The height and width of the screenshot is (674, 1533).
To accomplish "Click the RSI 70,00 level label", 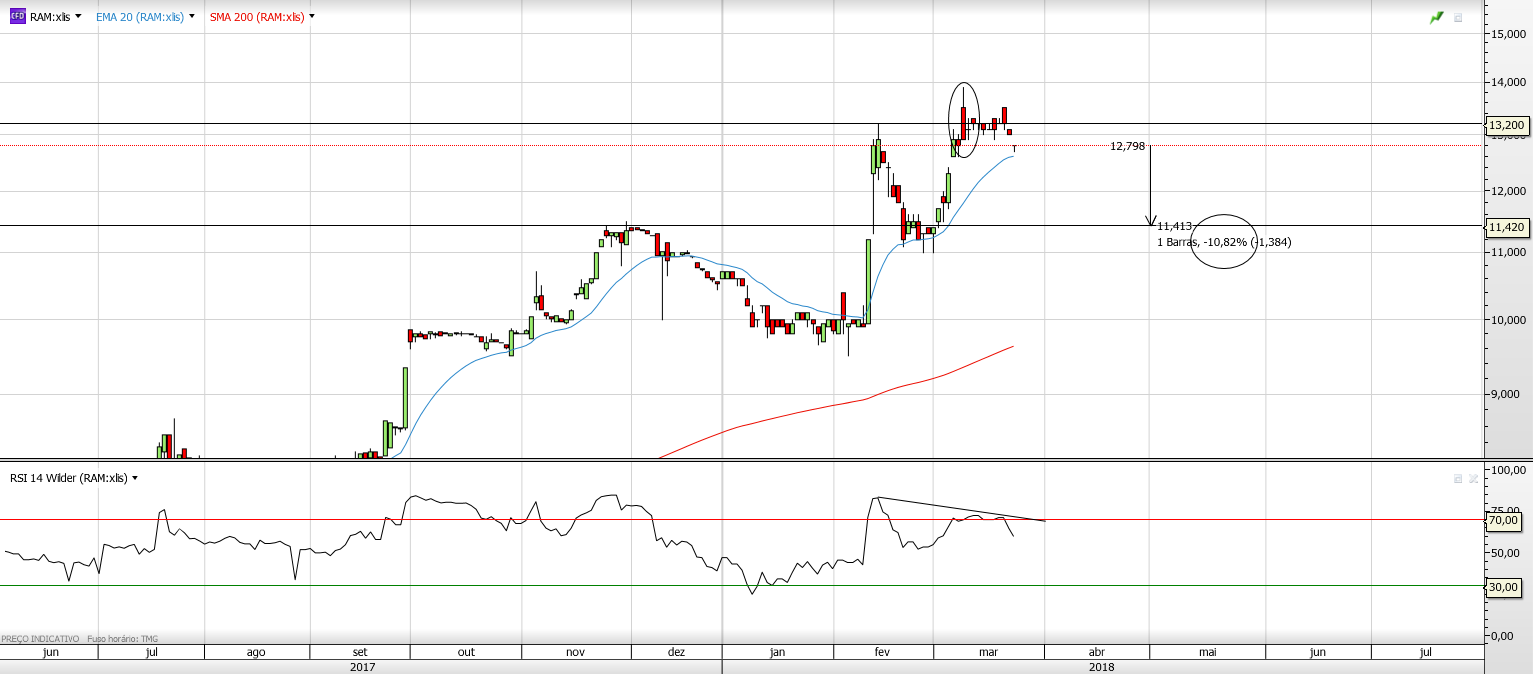I will pos(1504,520).
